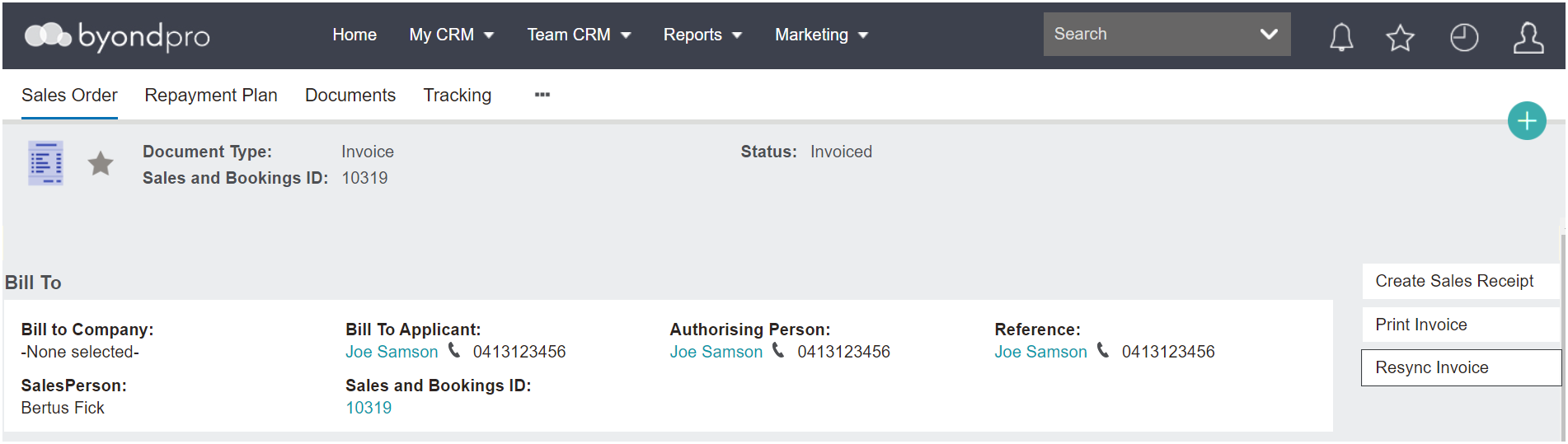Open Joe Samson under Reference
Screen dimensions: 1568x444
pyautogui.click(x=1040, y=352)
